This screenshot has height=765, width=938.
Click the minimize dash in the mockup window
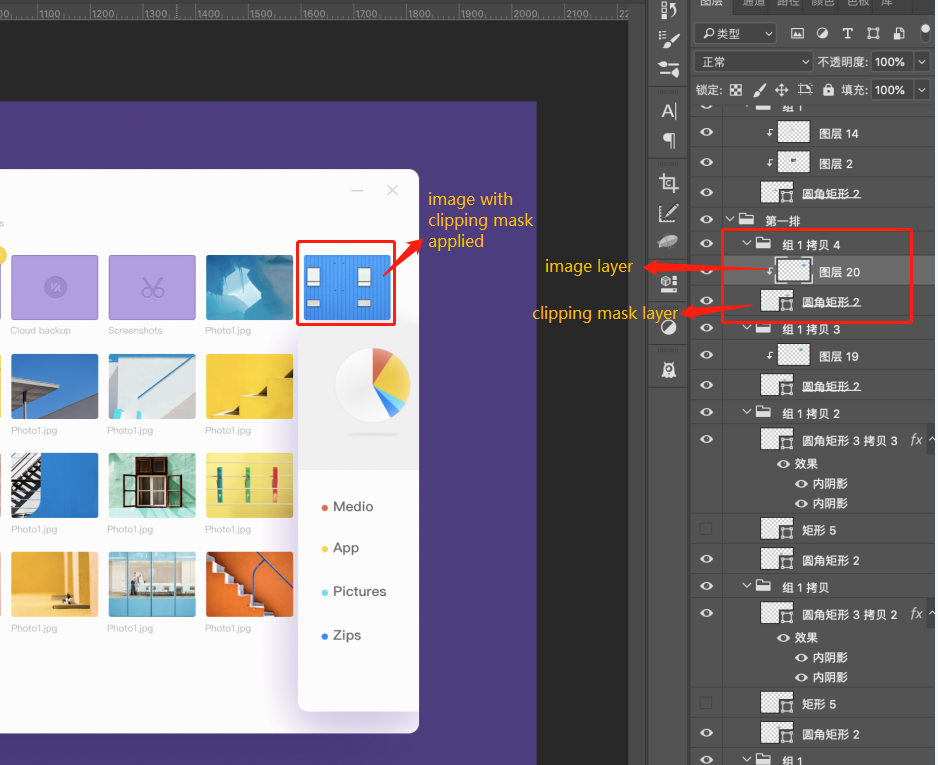pyautogui.click(x=357, y=191)
